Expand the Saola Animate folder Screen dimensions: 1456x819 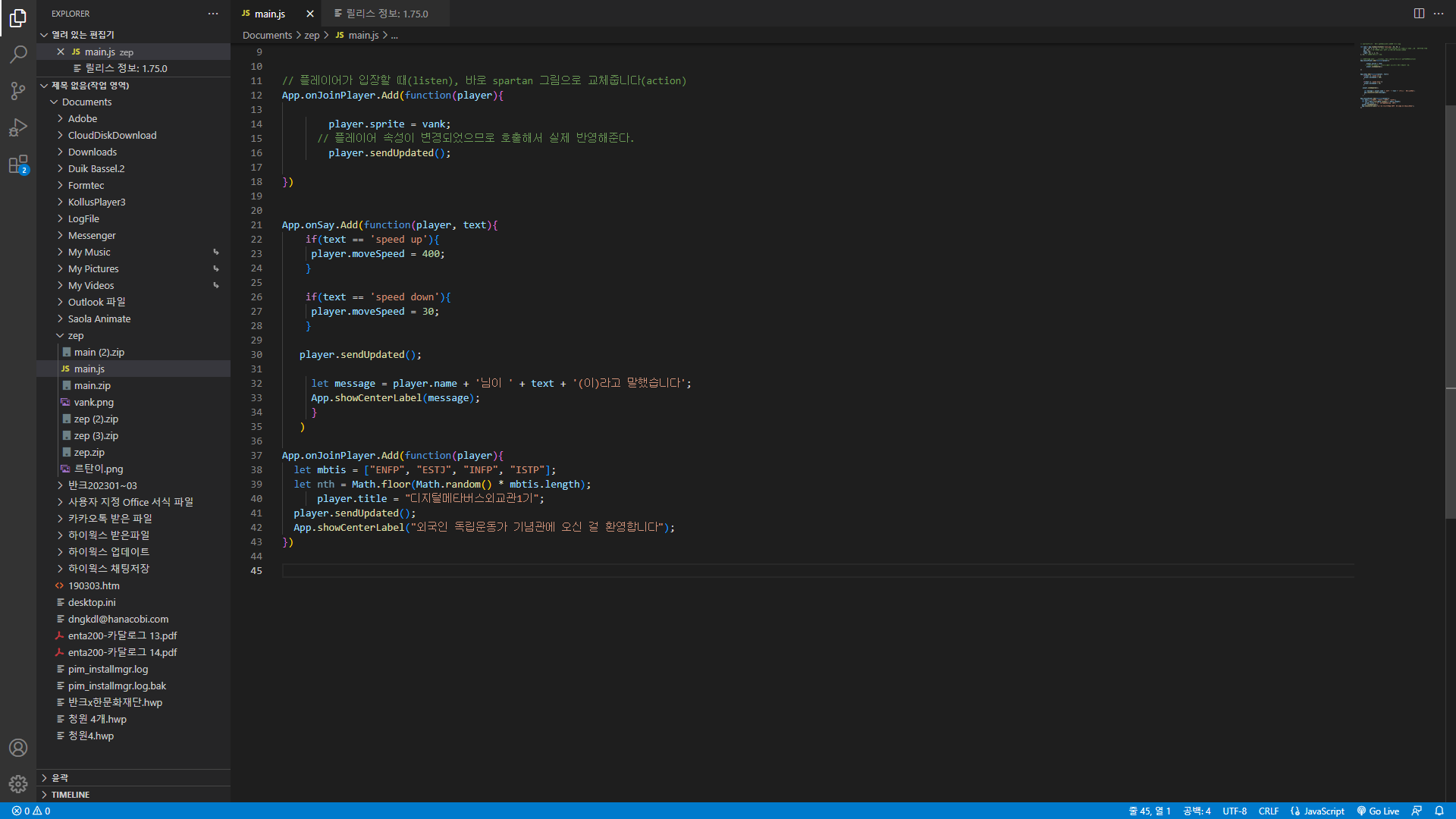tap(133, 319)
